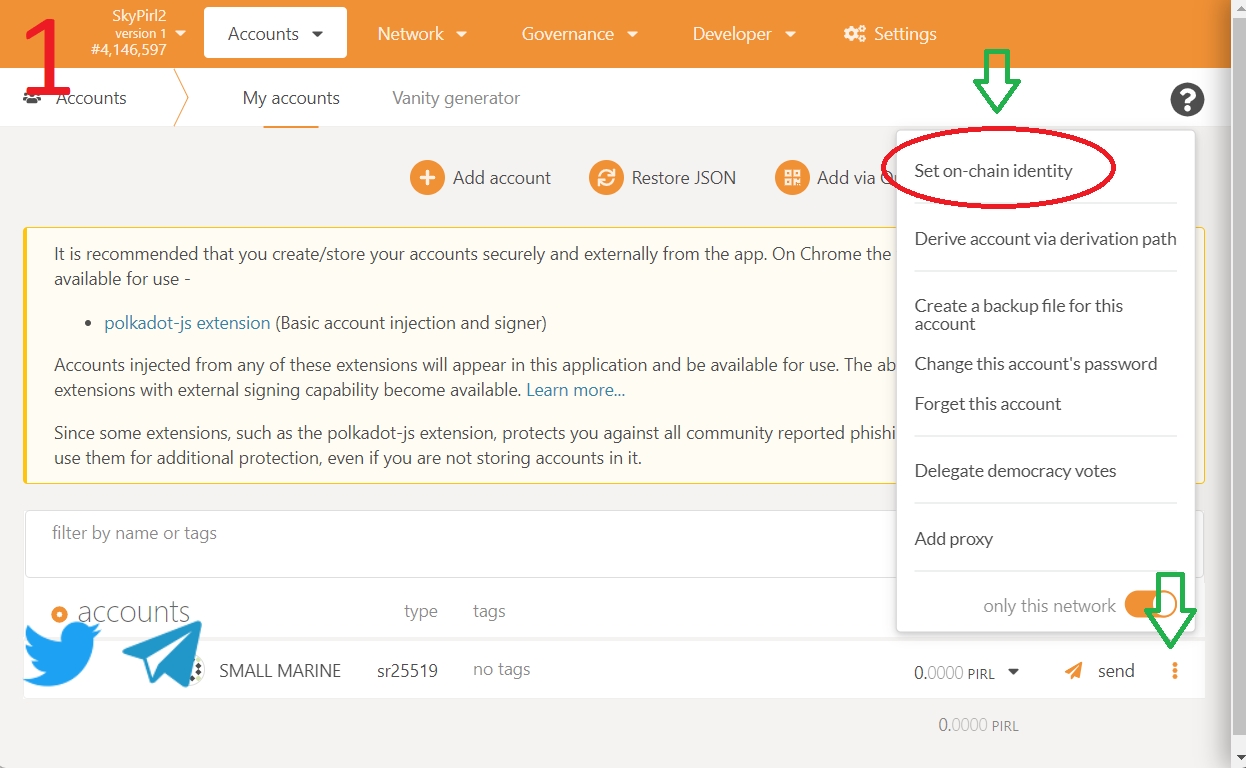Click the Restore JSON icon
This screenshot has width=1246, height=768.
click(x=605, y=178)
